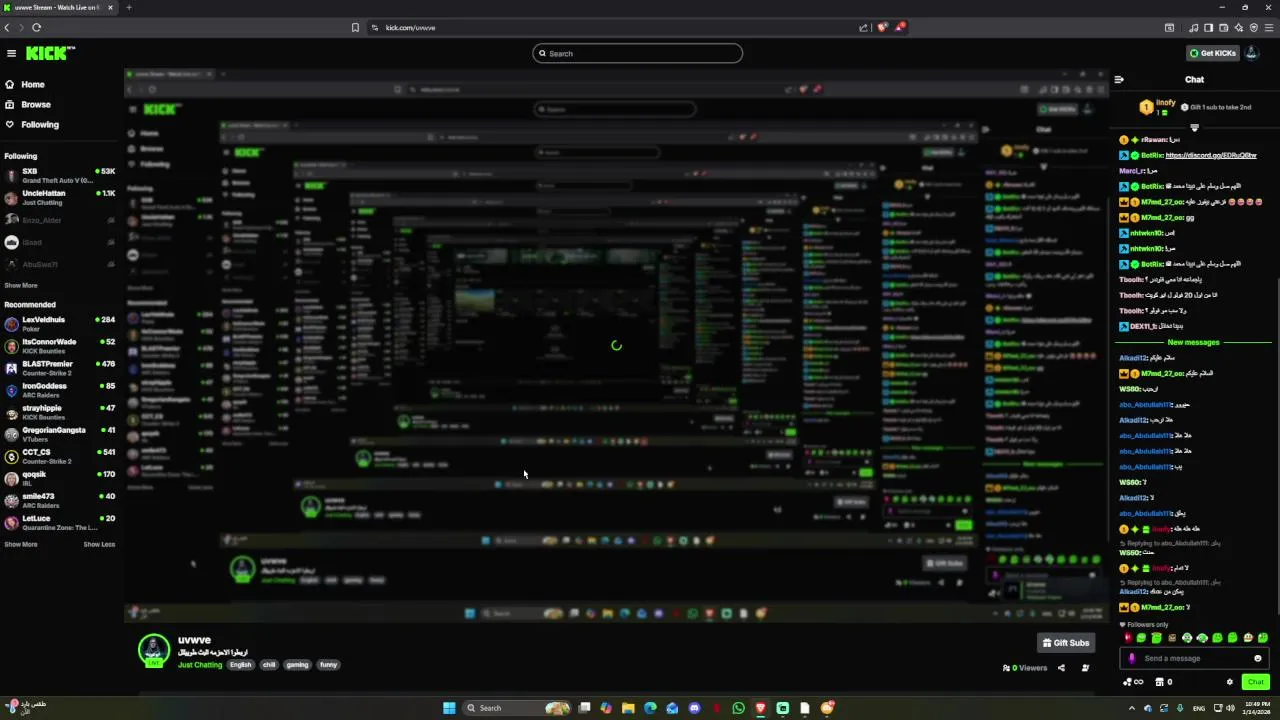The width and height of the screenshot is (1280, 720).
Task: Collapse the chat panel
Action: pos(1119,80)
